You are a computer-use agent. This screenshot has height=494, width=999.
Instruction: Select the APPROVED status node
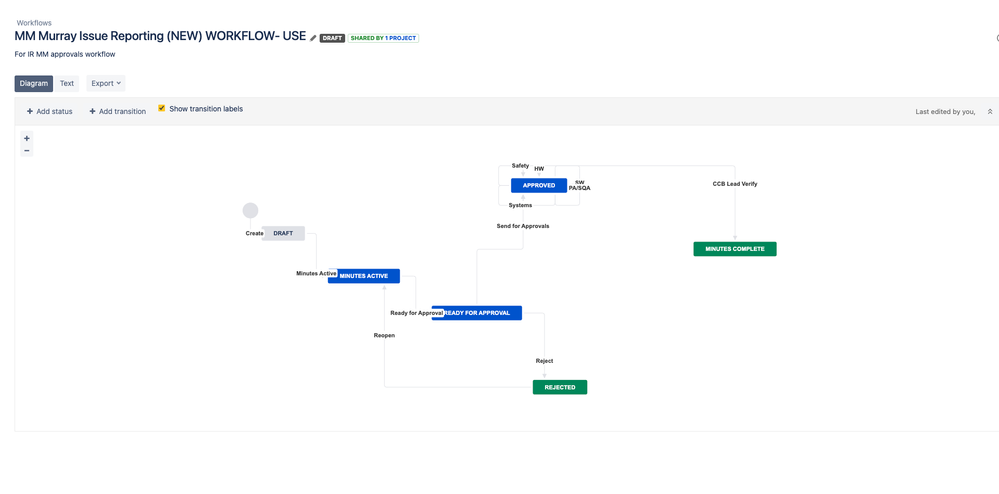[539, 185]
